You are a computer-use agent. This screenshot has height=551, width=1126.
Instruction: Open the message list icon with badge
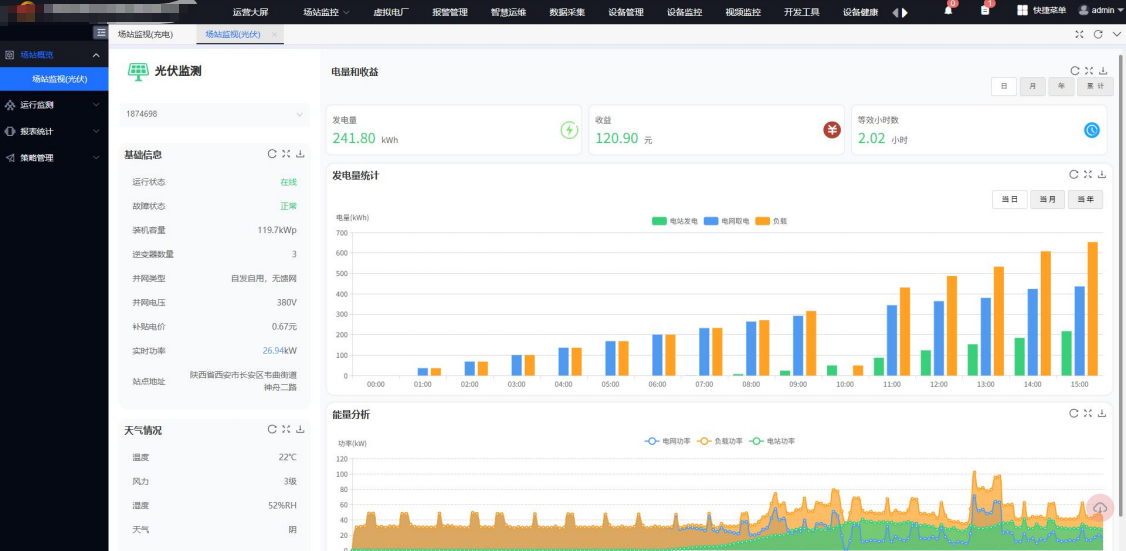point(985,11)
